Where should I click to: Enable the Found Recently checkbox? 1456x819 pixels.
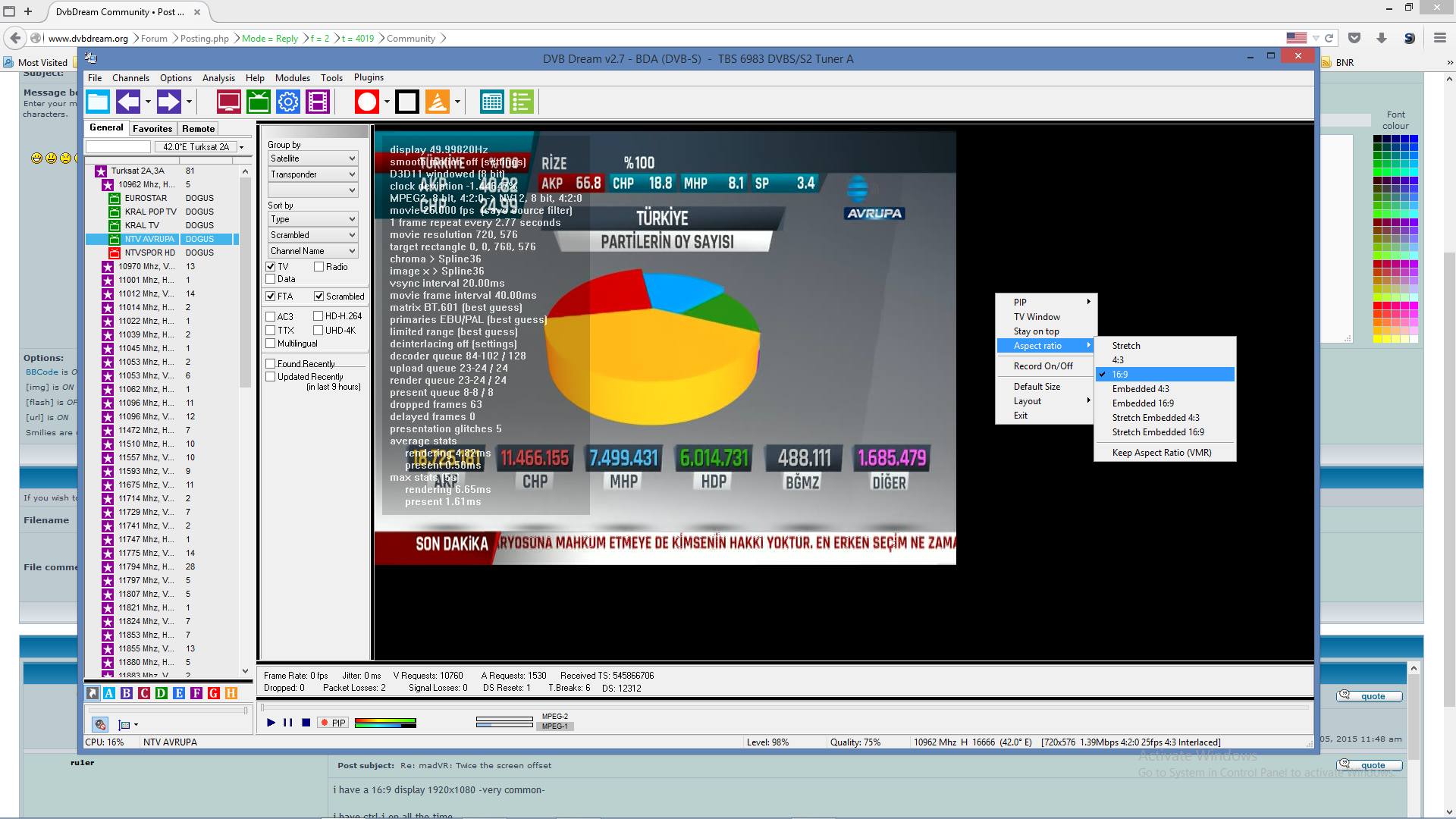(271, 364)
